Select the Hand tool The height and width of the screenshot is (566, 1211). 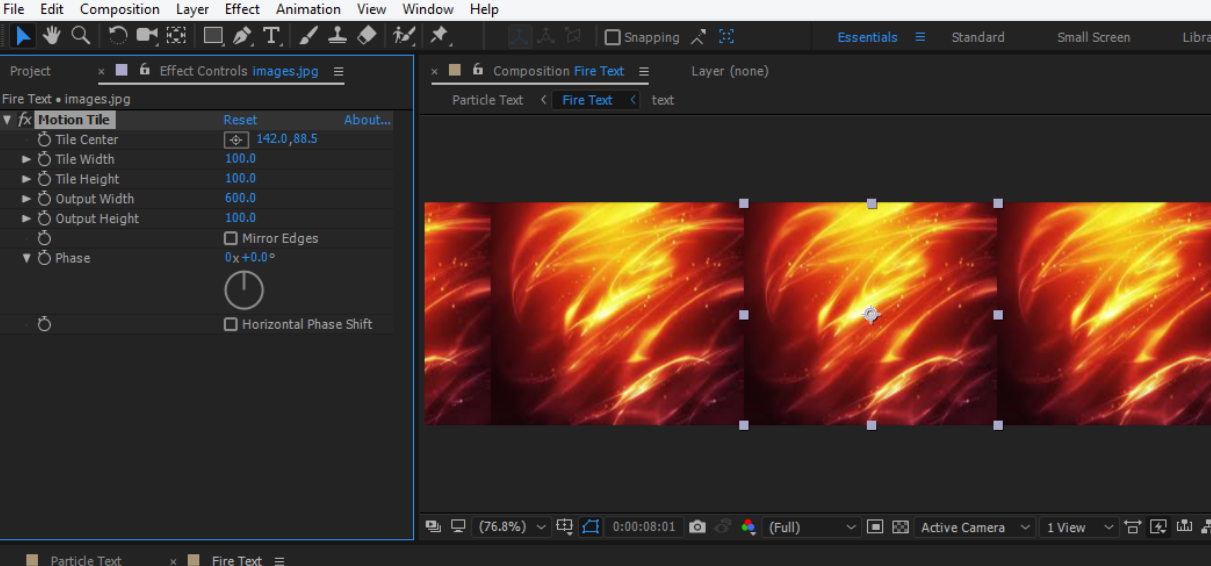51,36
